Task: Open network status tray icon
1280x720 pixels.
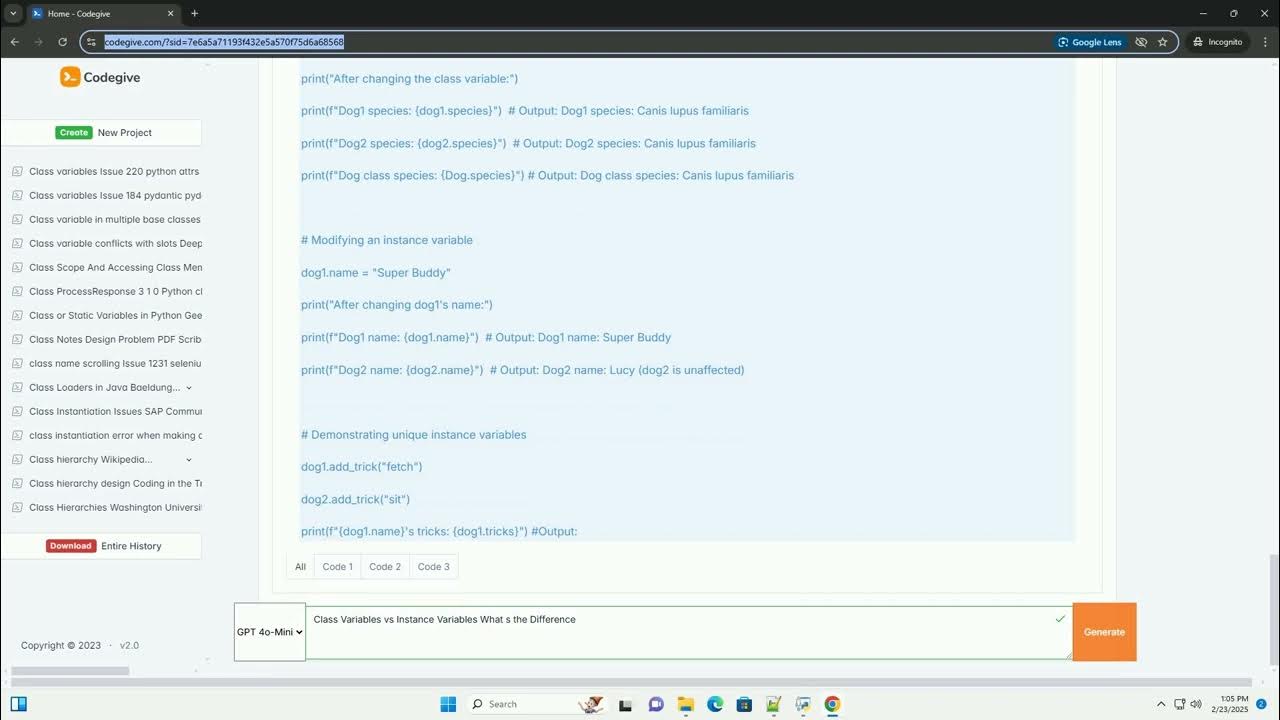Action: tap(1180, 704)
